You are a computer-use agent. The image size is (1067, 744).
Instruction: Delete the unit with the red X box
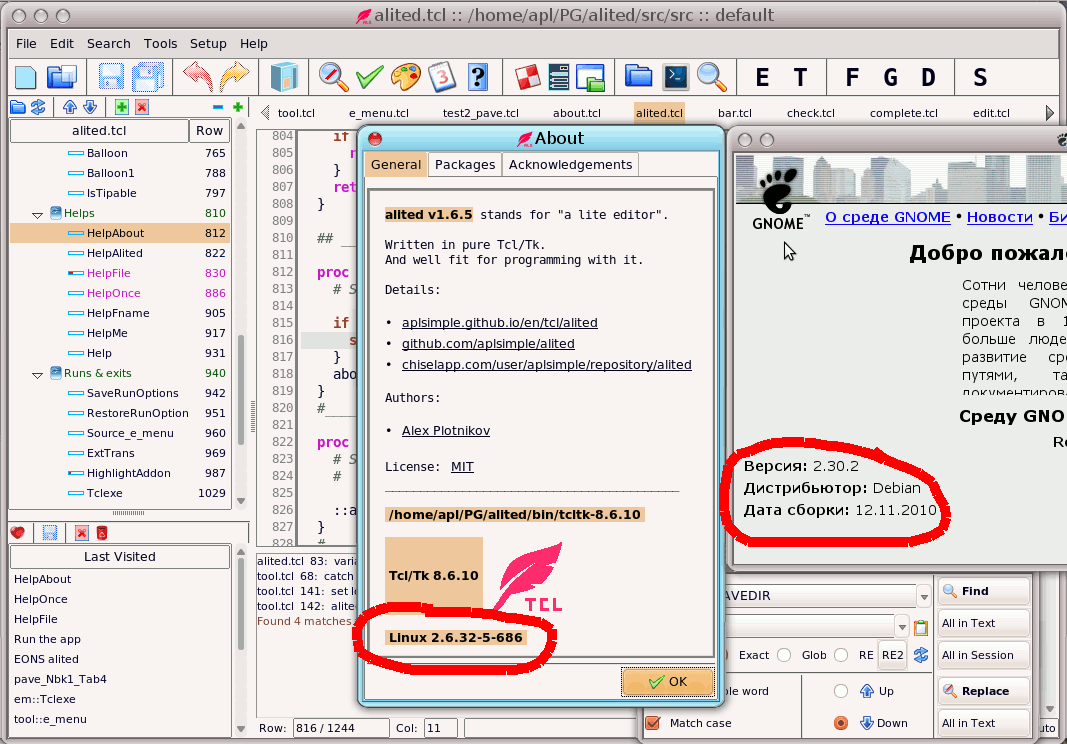pyautogui.click(x=142, y=107)
